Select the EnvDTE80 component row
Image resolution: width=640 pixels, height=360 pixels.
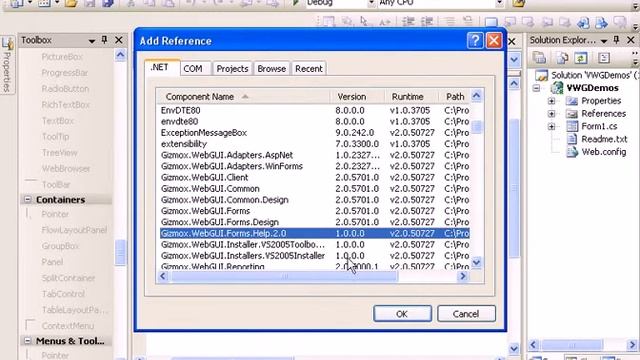point(314,110)
